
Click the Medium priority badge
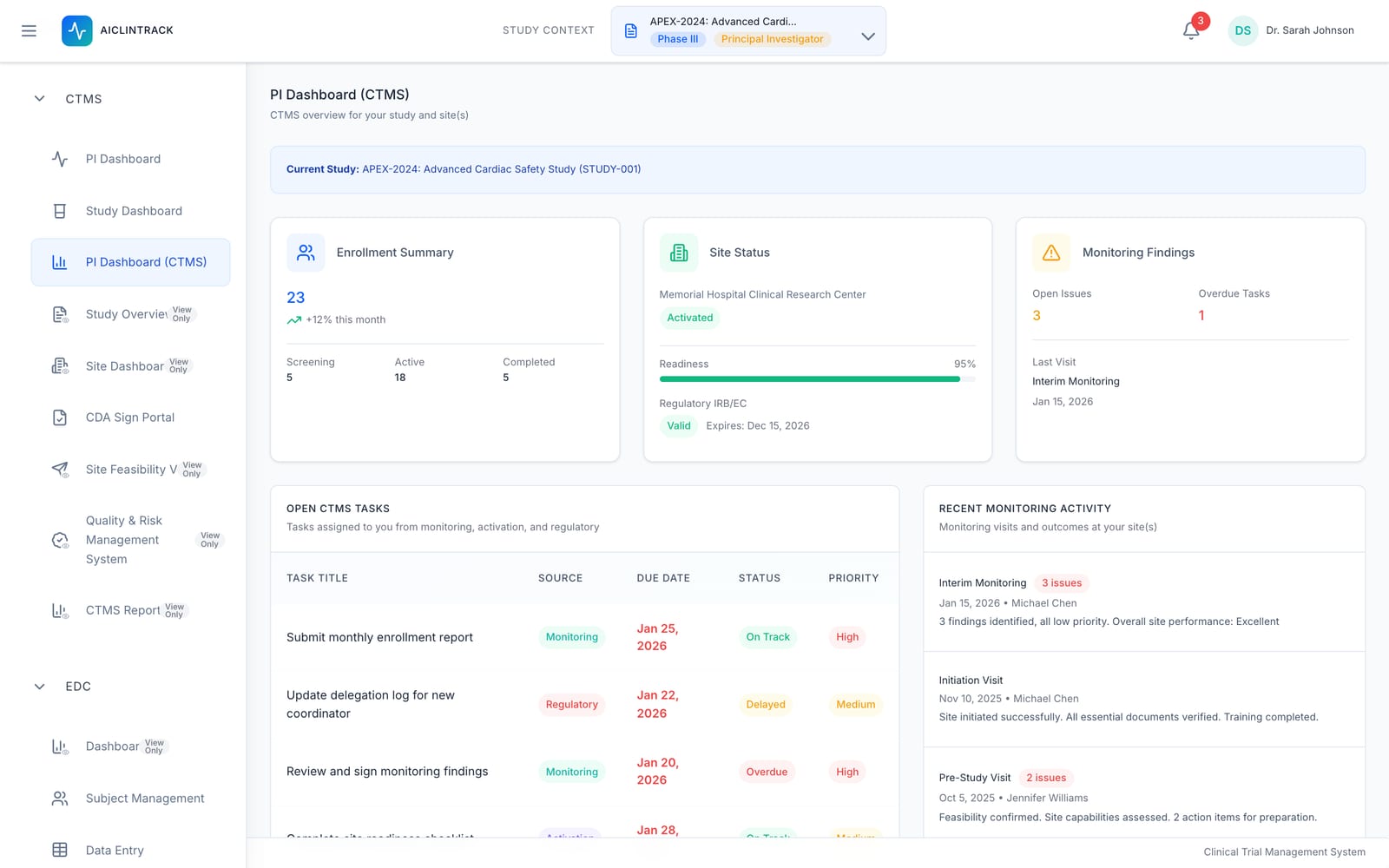855,704
